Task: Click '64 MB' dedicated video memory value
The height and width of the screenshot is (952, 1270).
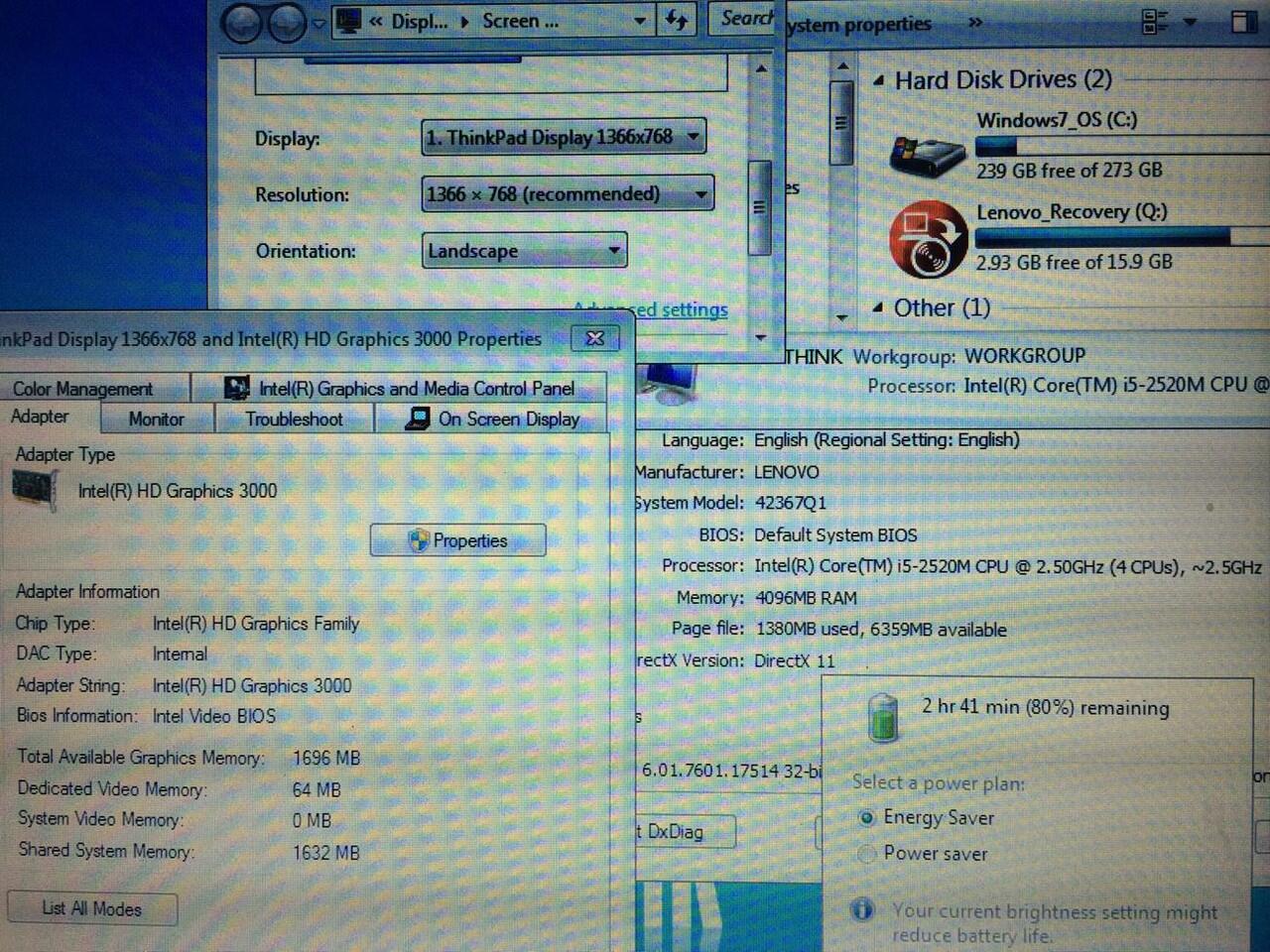Action: click(317, 790)
